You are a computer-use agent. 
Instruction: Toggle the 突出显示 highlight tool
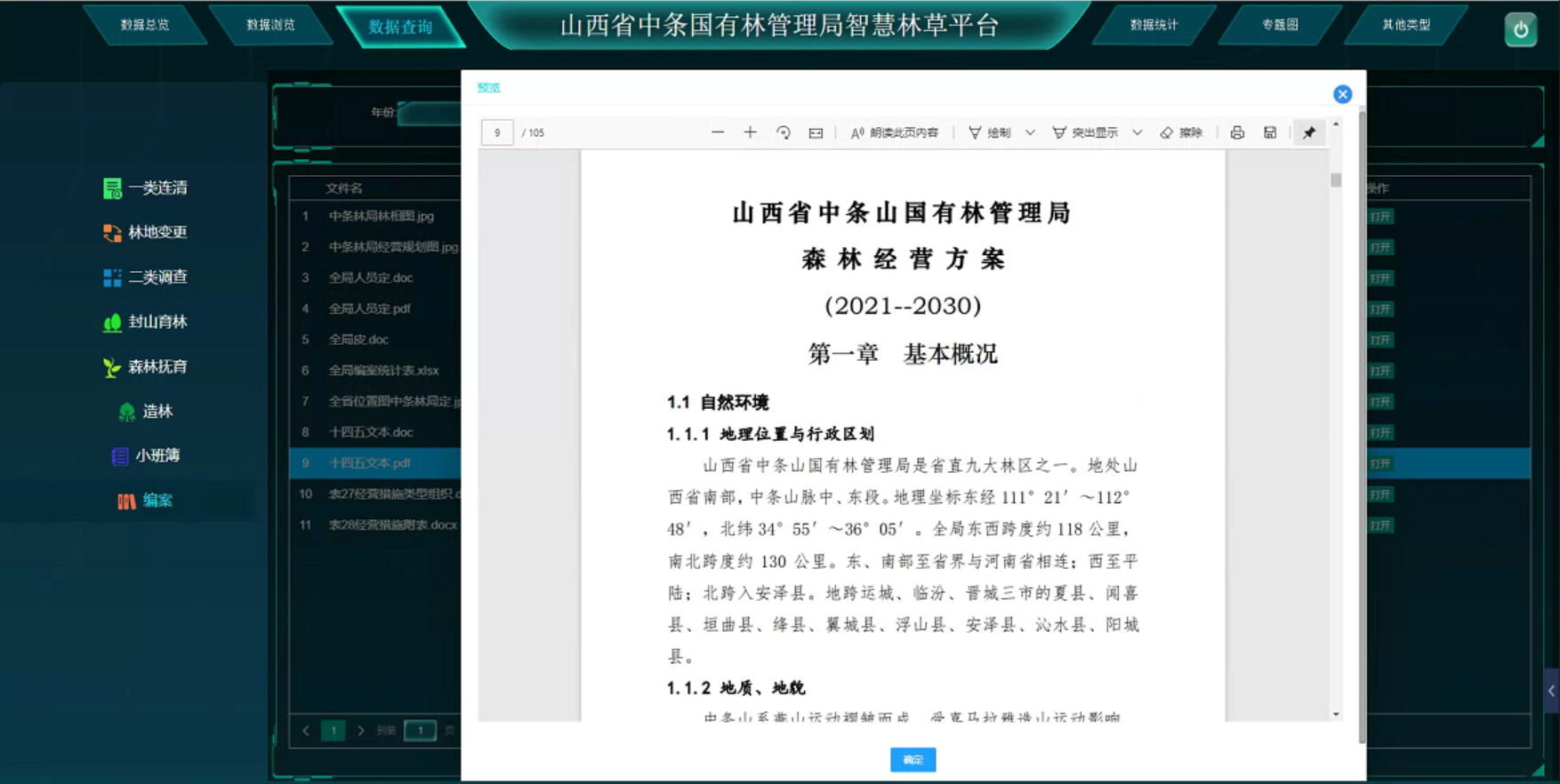pos(1085,132)
